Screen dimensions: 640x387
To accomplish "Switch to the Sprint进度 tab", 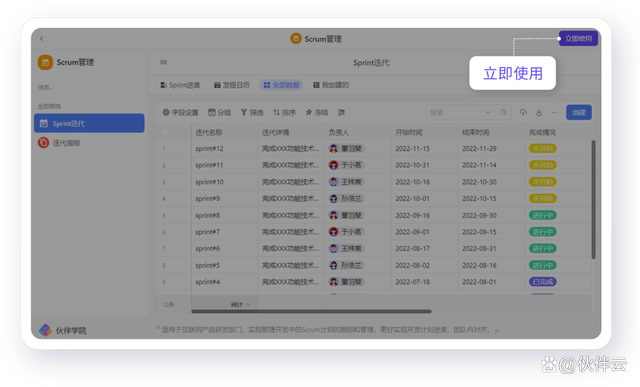I will pos(180,85).
